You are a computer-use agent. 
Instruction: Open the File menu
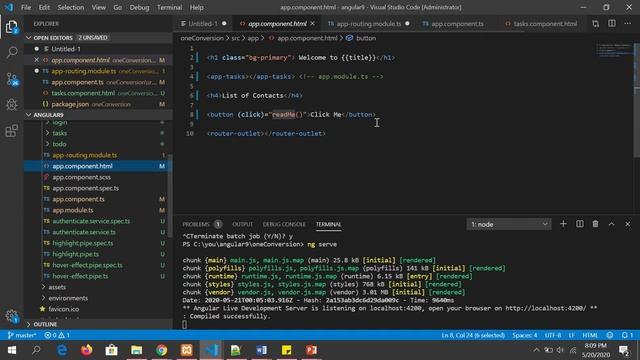26,7
